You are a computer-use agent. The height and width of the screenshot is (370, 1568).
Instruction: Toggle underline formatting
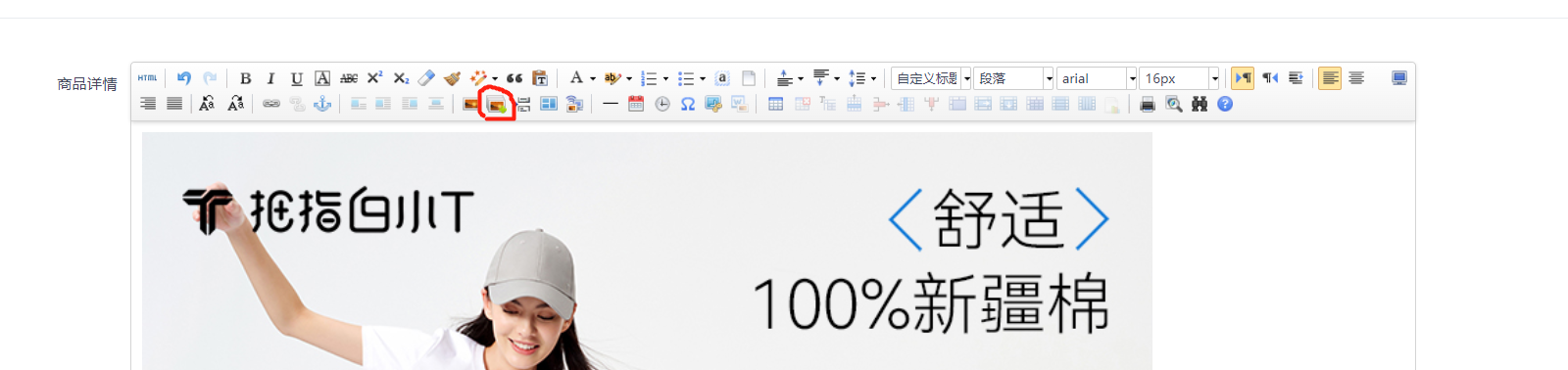(x=296, y=78)
